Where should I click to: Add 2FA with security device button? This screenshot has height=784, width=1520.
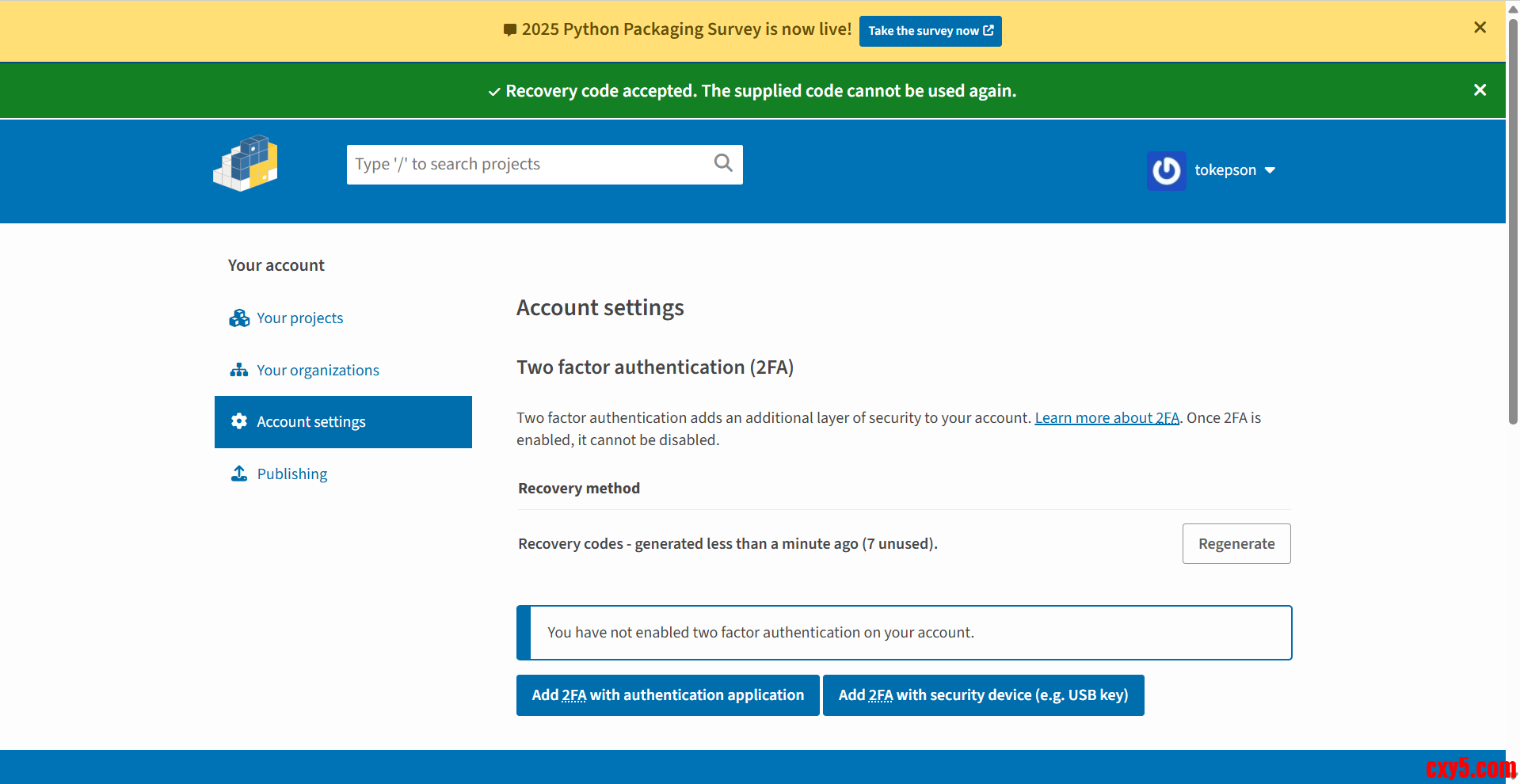[982, 695]
